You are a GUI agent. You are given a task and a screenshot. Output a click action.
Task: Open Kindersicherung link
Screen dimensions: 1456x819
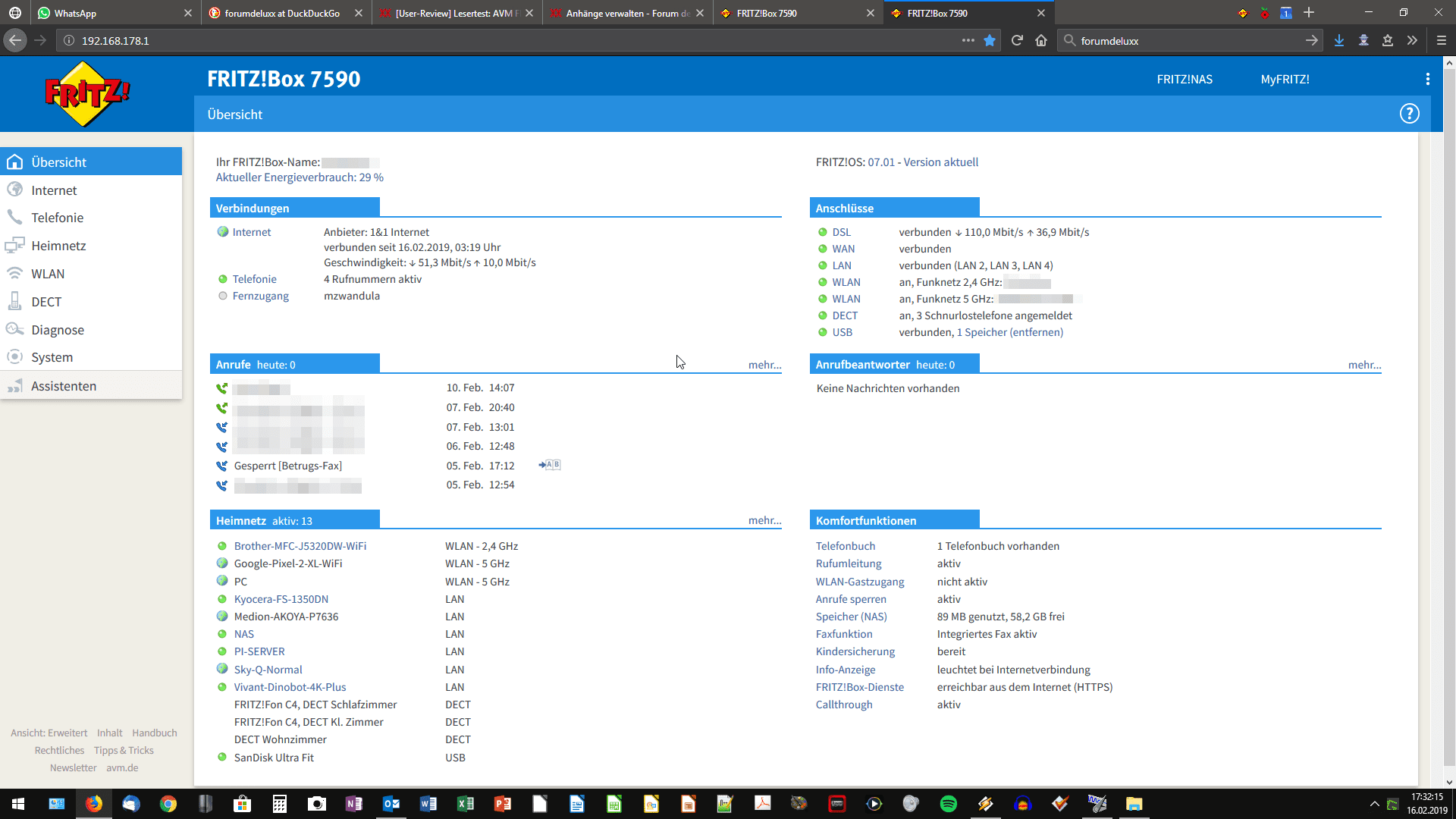coord(855,651)
